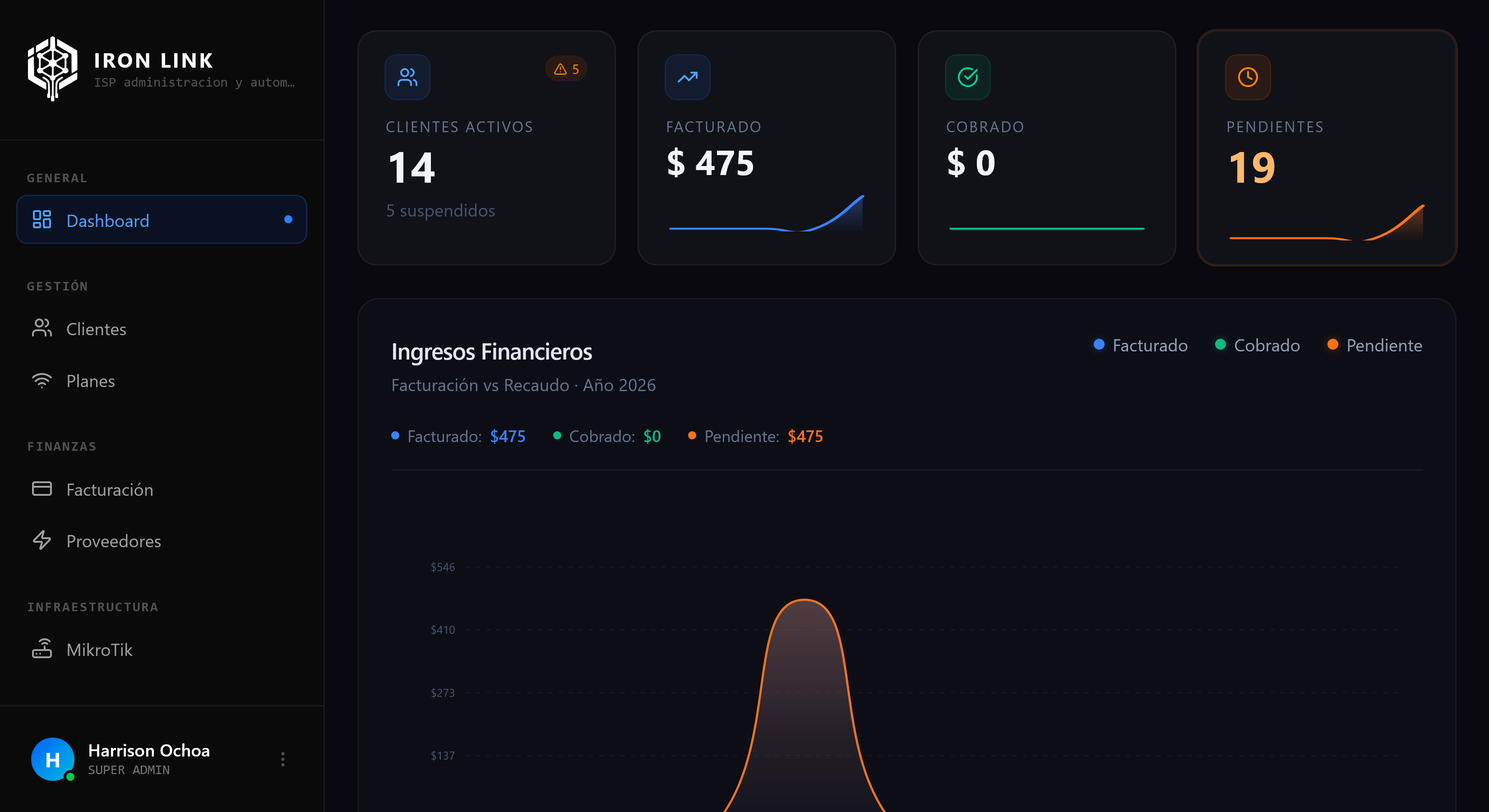Click the Pendientes orange sparkline
The width and height of the screenshot is (1489, 812).
click(1327, 222)
